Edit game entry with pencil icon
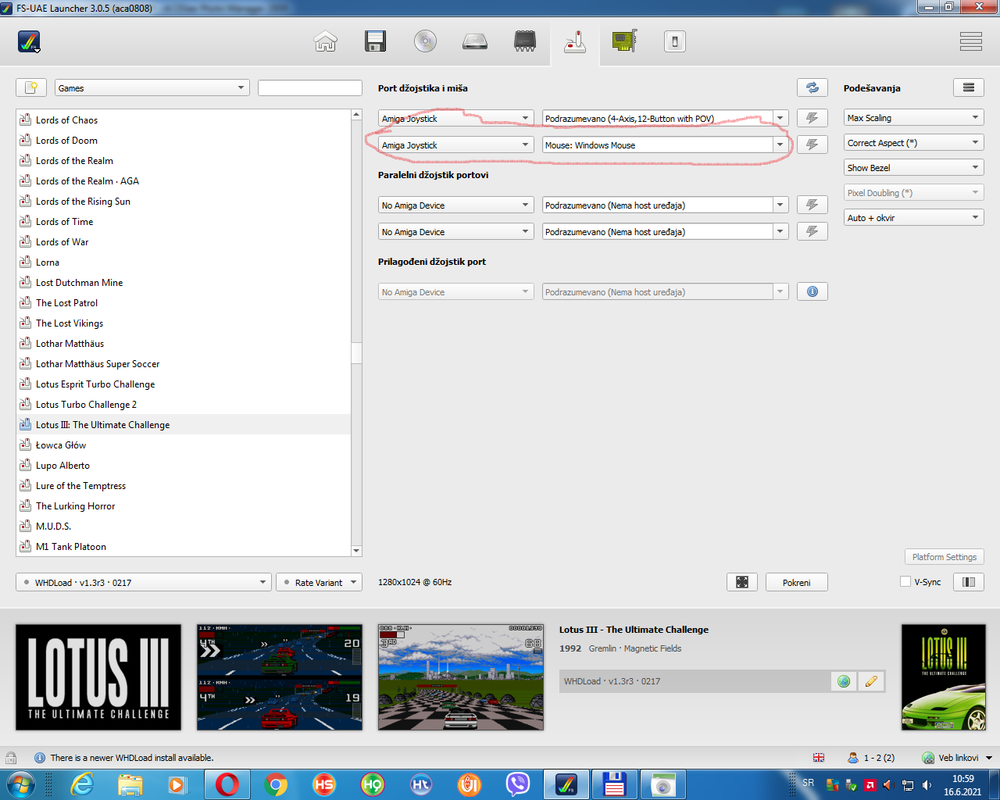 871,681
